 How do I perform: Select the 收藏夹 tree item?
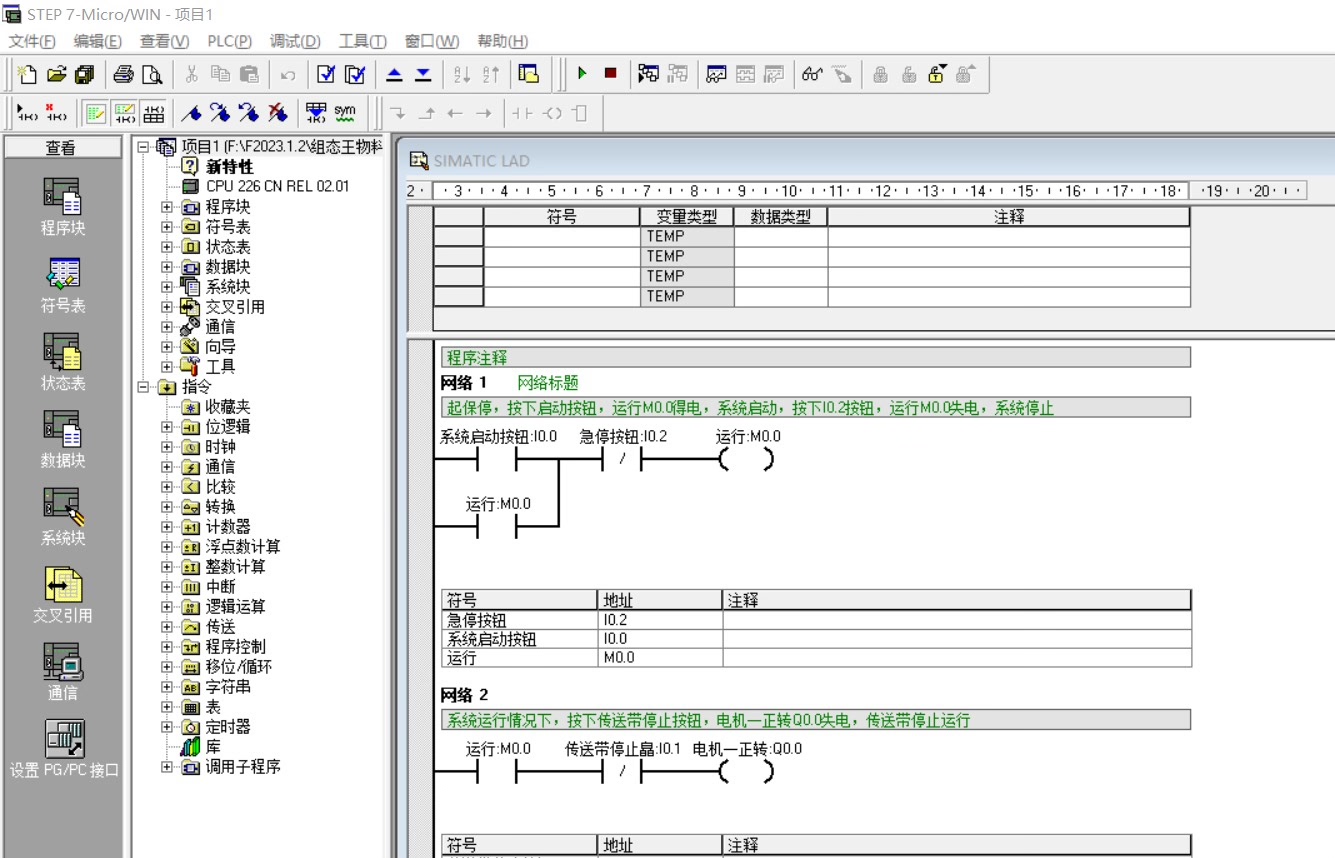tap(228, 407)
